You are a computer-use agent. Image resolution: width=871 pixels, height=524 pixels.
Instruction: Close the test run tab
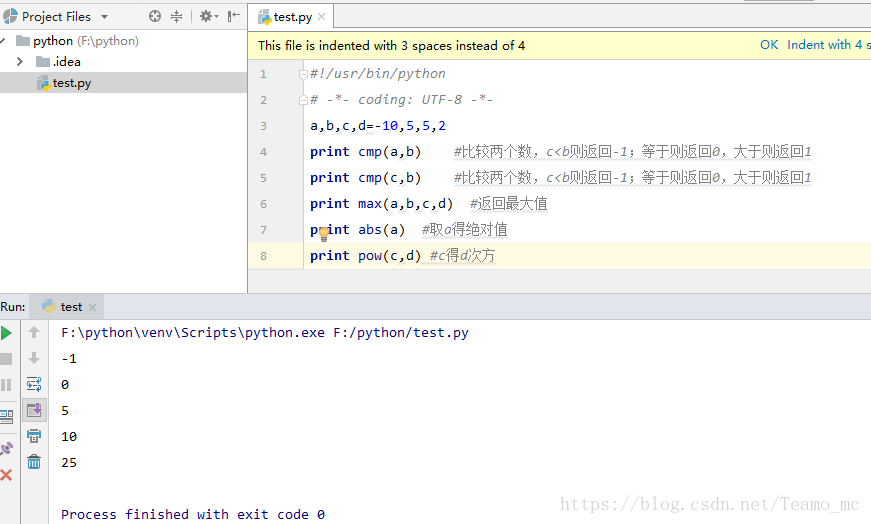(x=93, y=307)
